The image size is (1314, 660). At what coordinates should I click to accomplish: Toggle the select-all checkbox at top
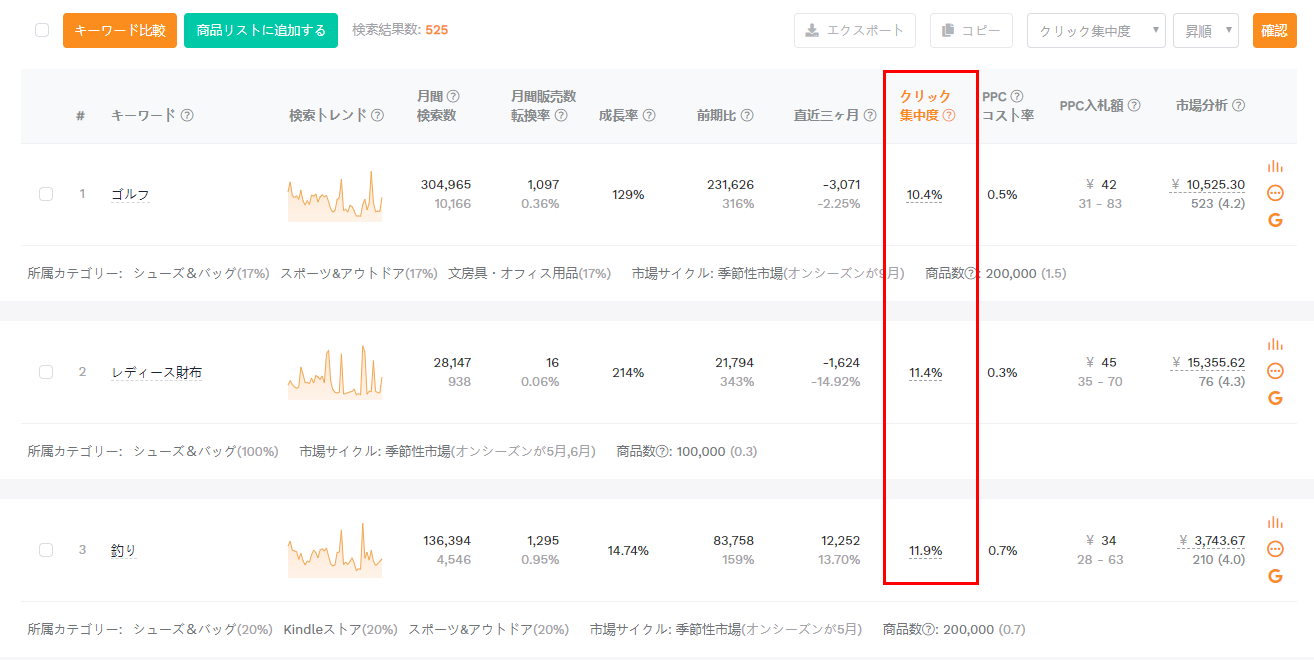click(42, 30)
